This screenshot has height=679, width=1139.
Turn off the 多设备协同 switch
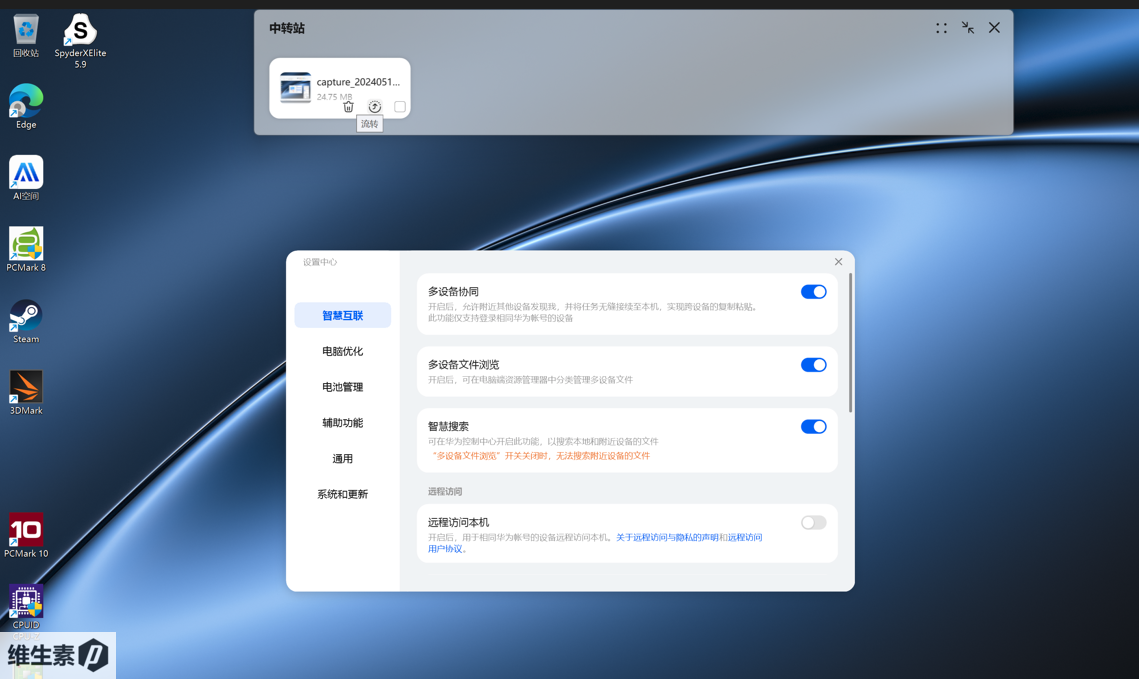click(813, 292)
